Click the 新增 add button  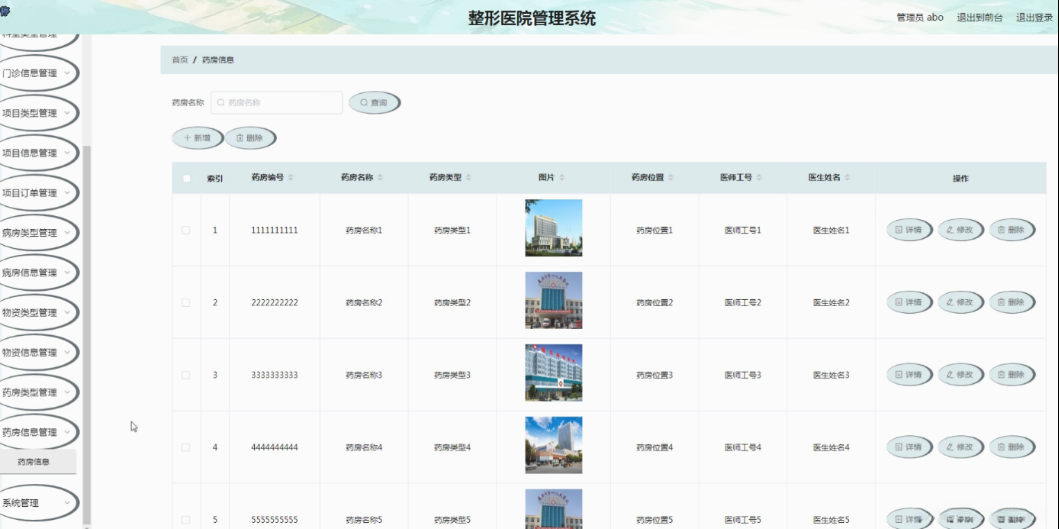(x=197, y=138)
